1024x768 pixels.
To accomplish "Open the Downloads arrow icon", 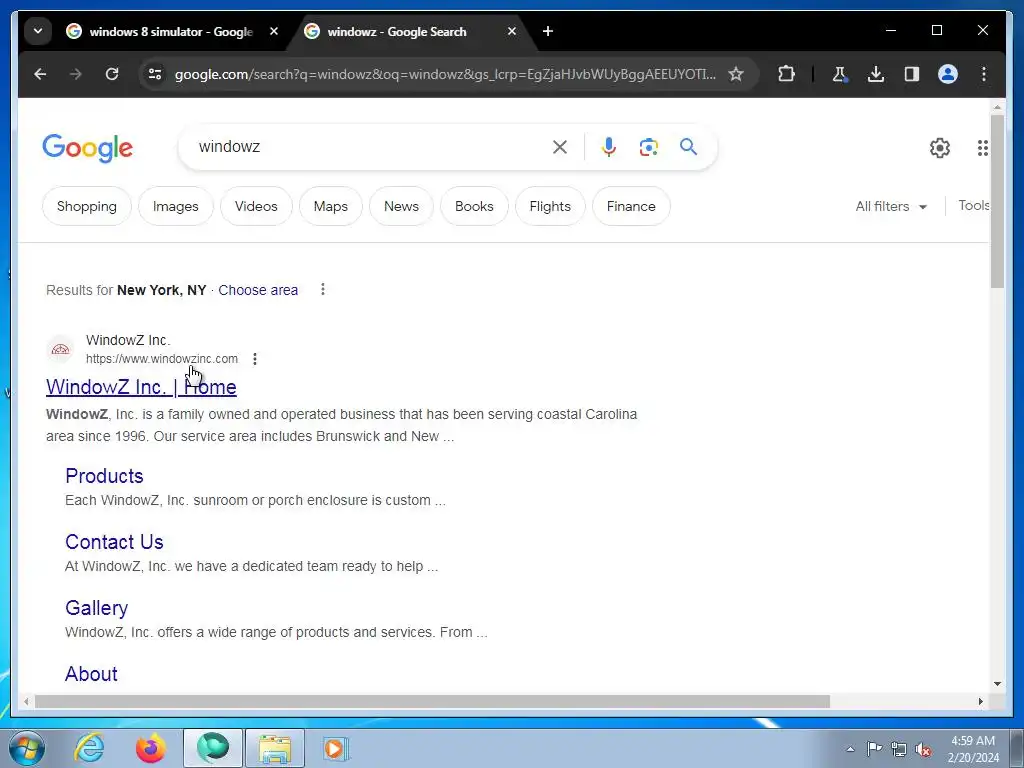I will [876, 74].
